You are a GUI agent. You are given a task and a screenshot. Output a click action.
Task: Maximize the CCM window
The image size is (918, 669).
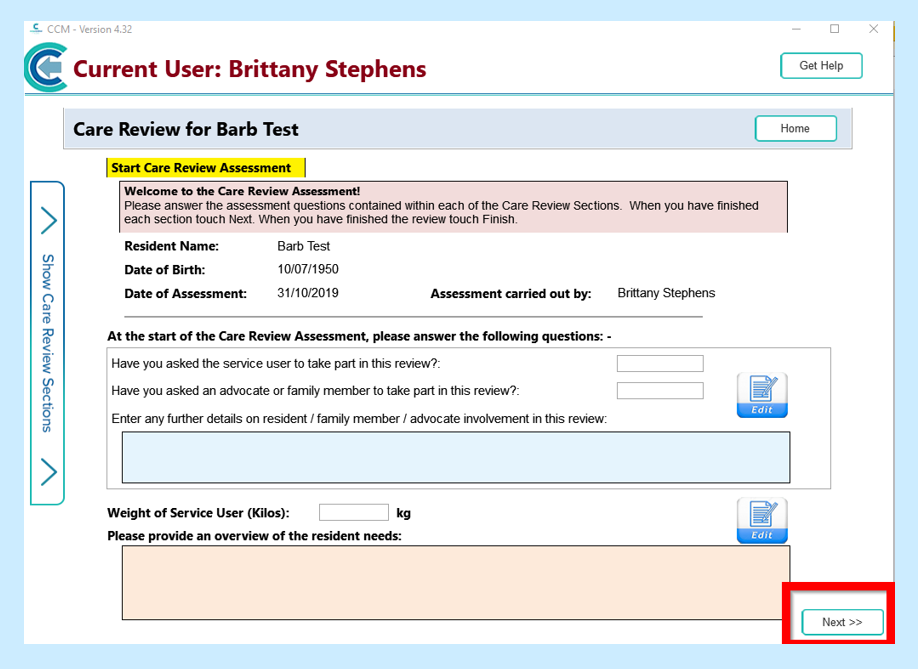tap(834, 29)
